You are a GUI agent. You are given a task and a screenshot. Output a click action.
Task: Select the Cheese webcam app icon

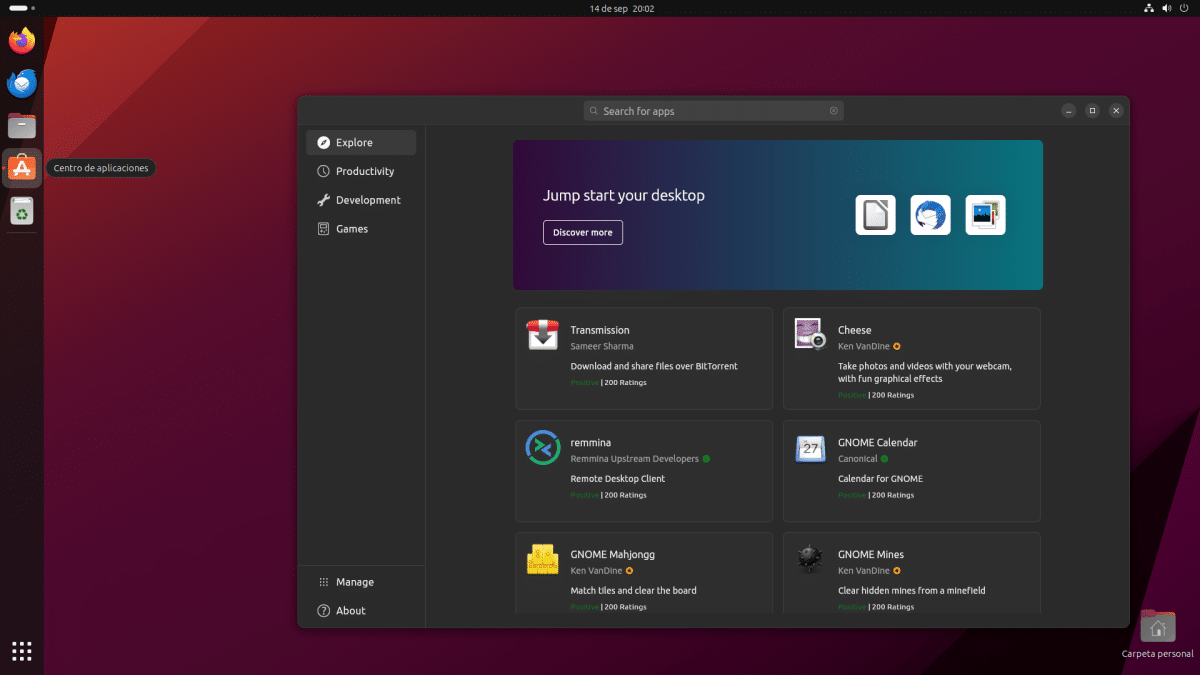pyautogui.click(x=809, y=335)
